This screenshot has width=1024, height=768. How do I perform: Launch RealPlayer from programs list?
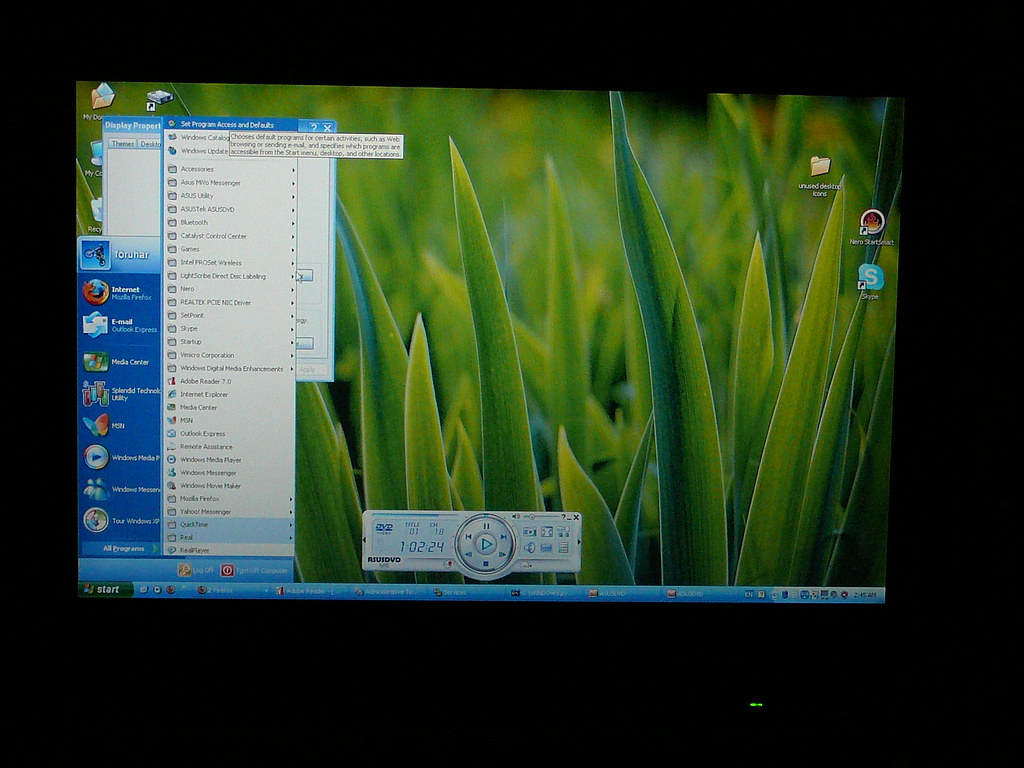pyautogui.click(x=230, y=551)
